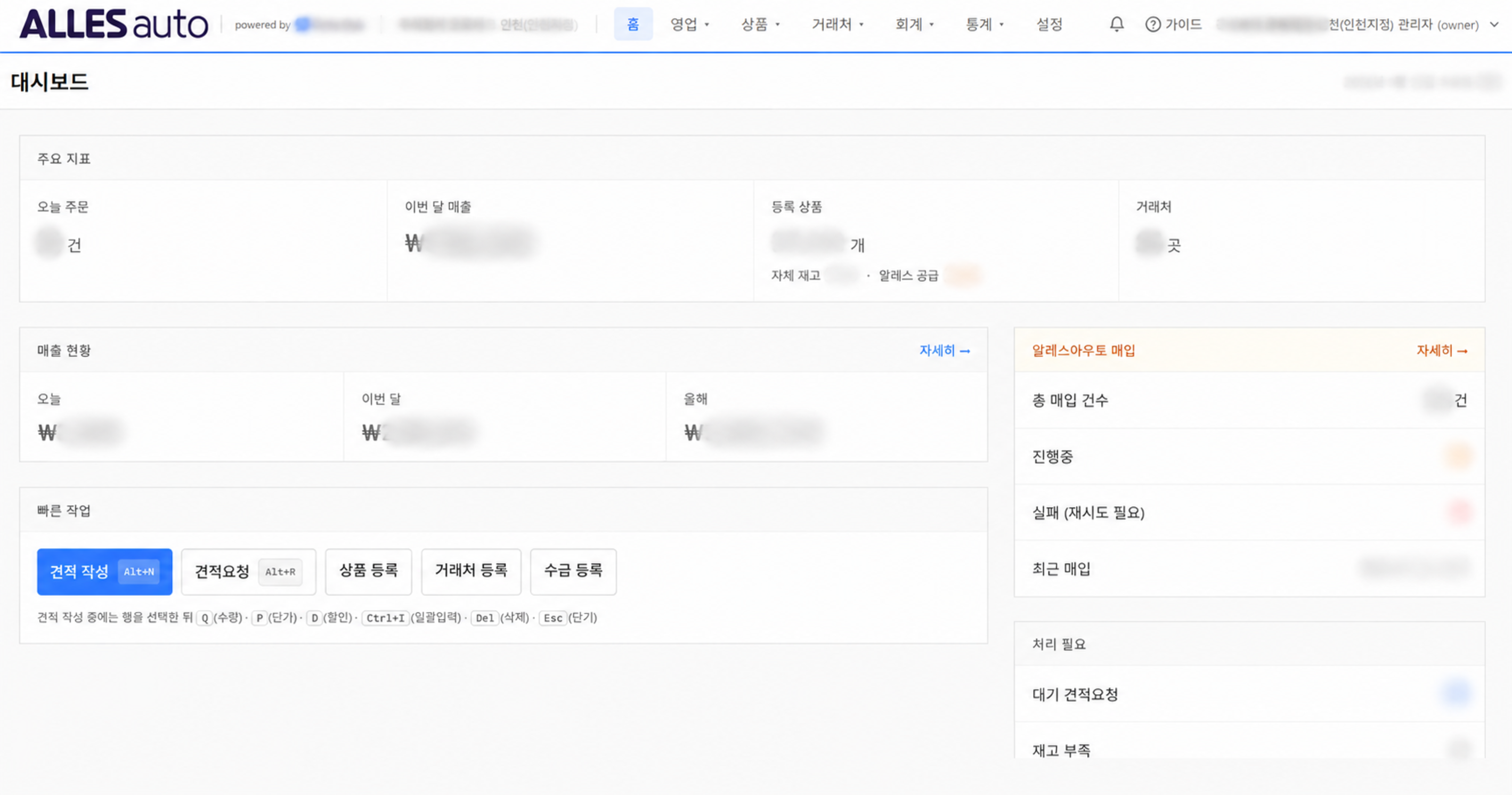Click the ALLES auto logo
Viewport: 1512px width, 795px height.
114,24
